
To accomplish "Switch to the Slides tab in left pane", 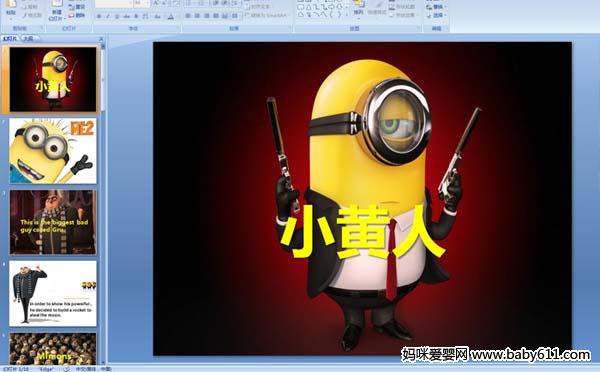I will click(x=10, y=38).
